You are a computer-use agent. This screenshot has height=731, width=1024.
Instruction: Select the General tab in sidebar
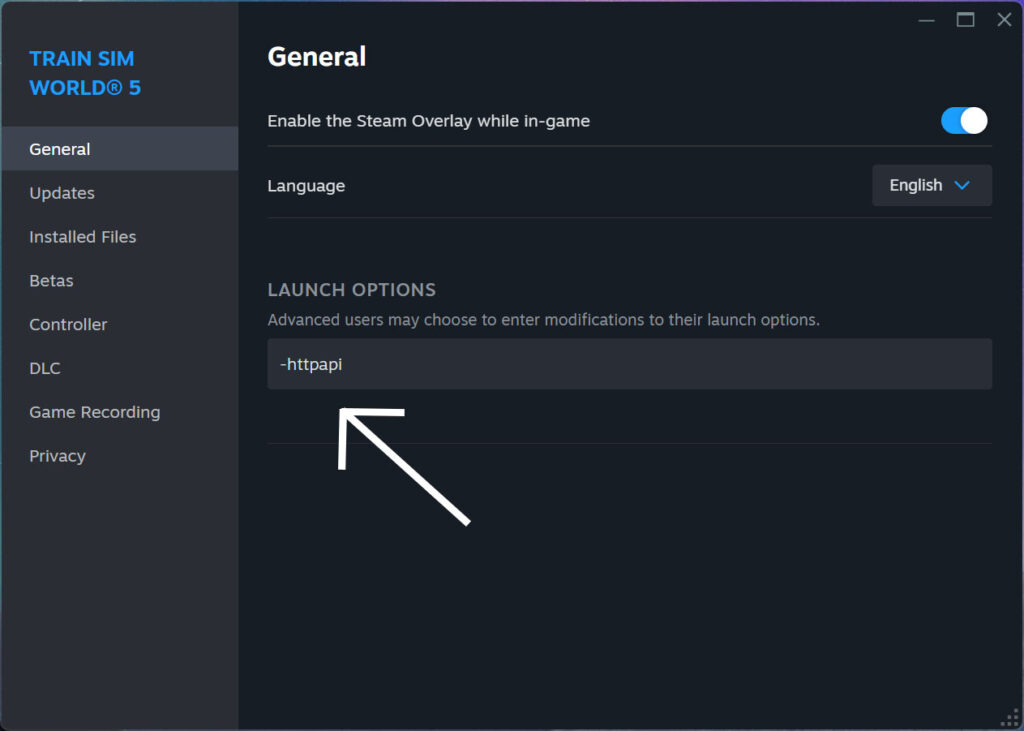120,149
